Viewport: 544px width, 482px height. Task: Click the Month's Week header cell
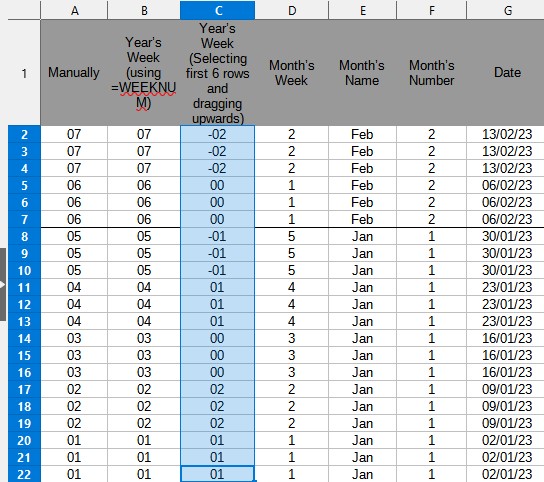click(291, 73)
